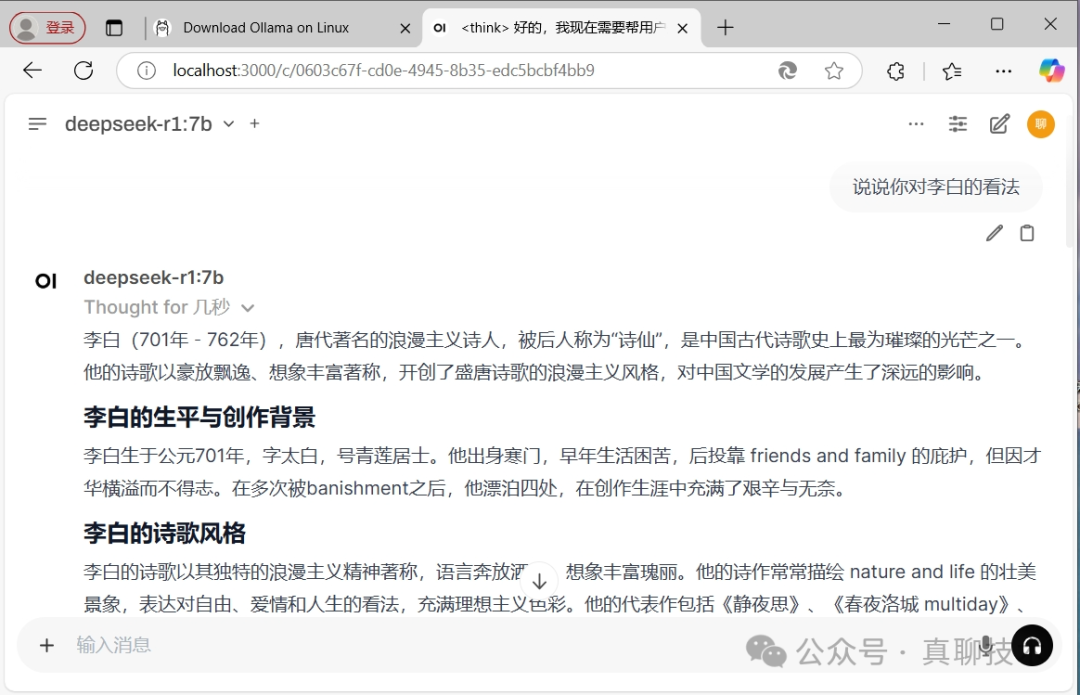Open a new browser tab

tap(725, 28)
